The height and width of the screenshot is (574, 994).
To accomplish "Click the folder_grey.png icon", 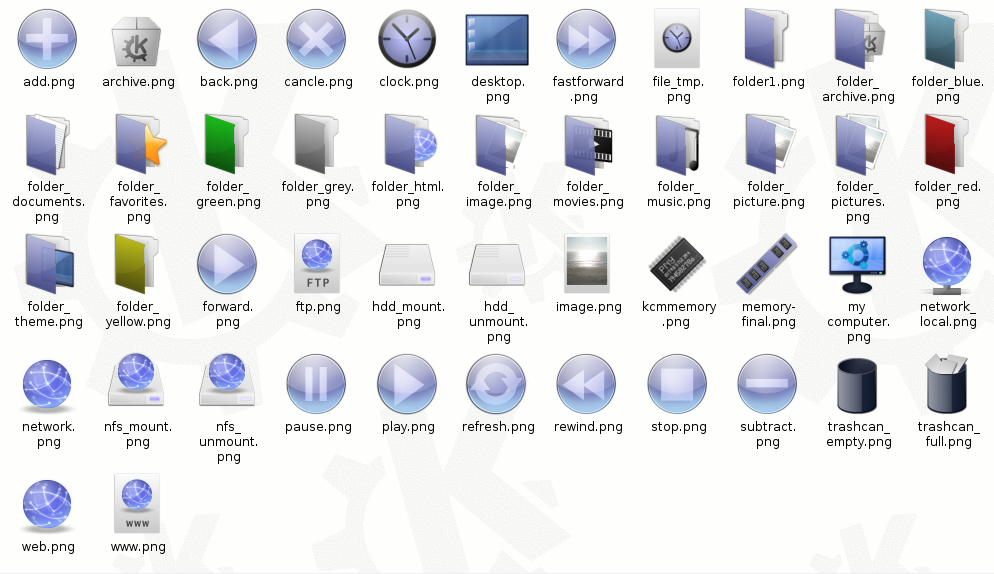I will coord(316,145).
